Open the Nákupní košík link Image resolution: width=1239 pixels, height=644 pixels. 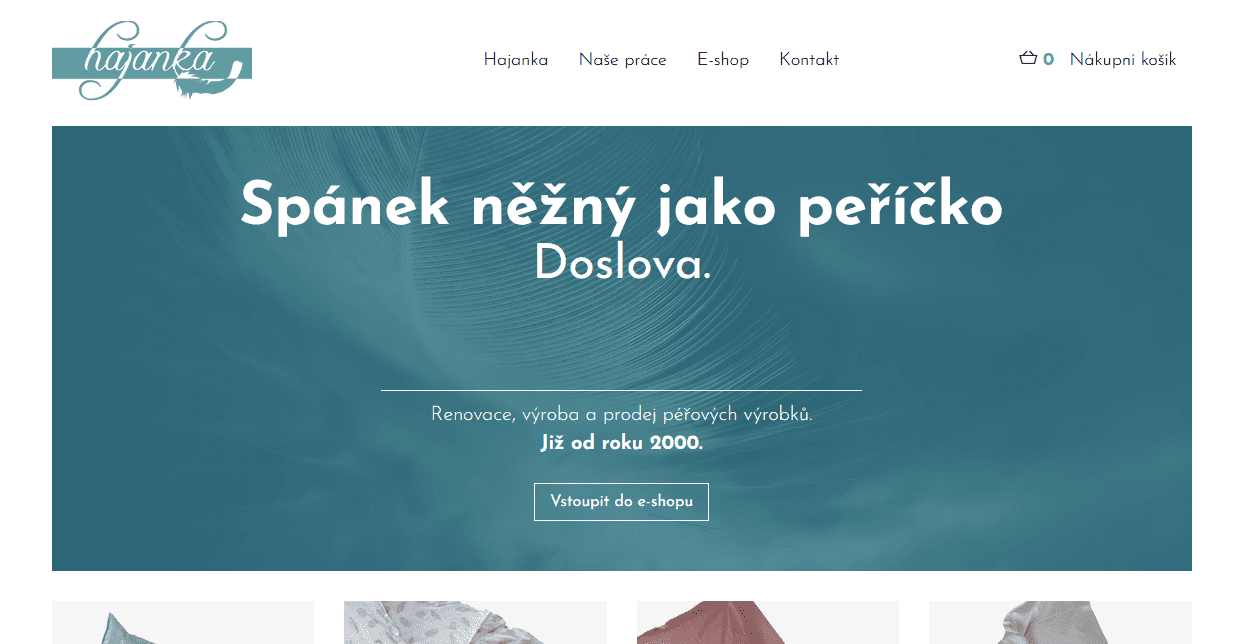1123,60
